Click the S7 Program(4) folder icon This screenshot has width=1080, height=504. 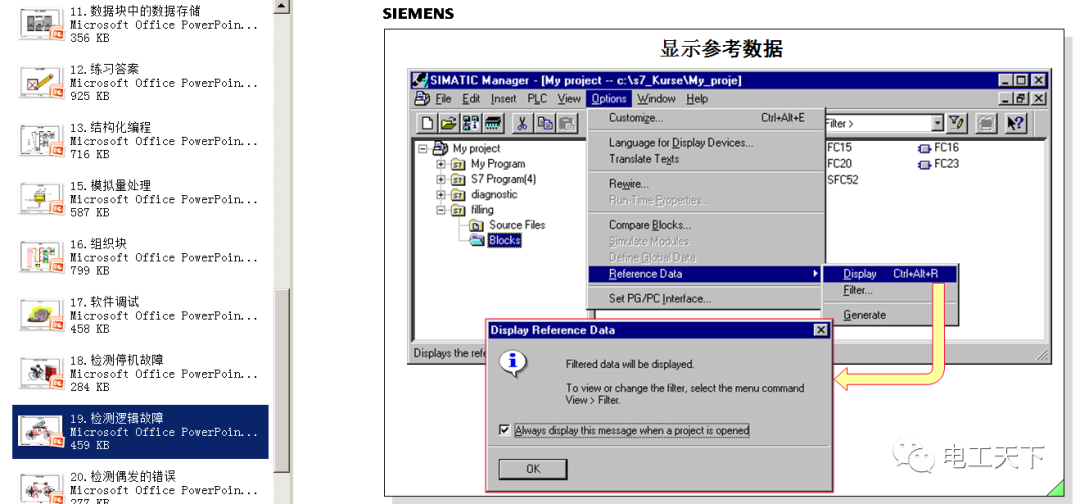459,179
